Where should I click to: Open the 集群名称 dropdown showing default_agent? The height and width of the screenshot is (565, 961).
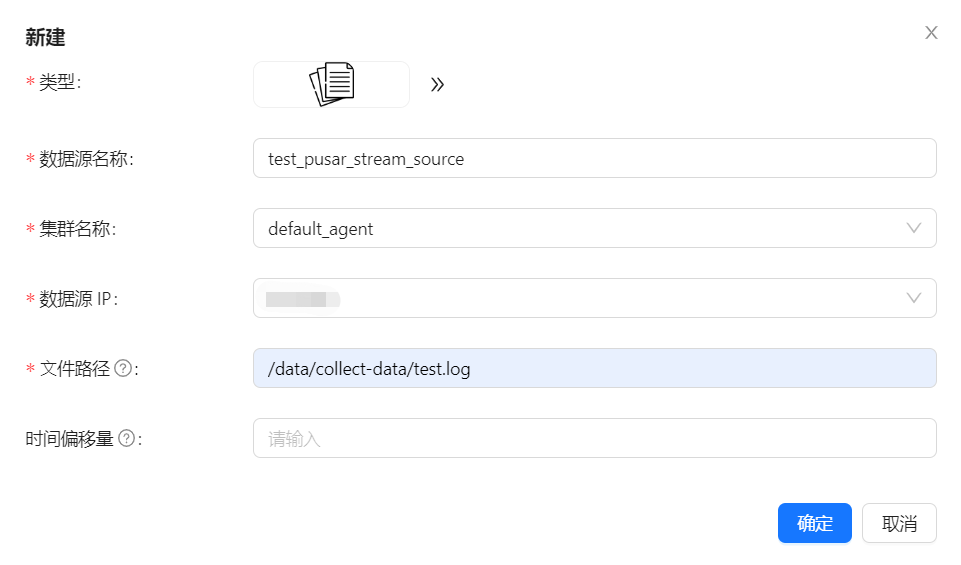[580, 228]
